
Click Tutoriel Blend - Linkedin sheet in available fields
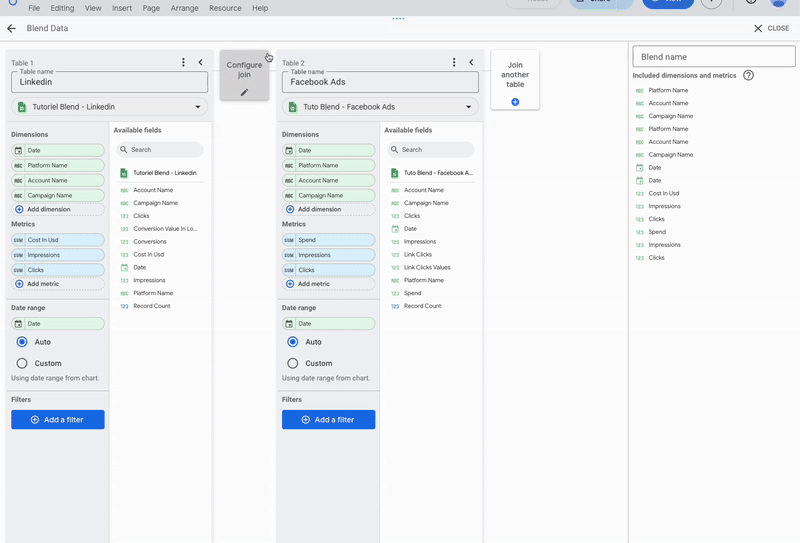pos(160,173)
